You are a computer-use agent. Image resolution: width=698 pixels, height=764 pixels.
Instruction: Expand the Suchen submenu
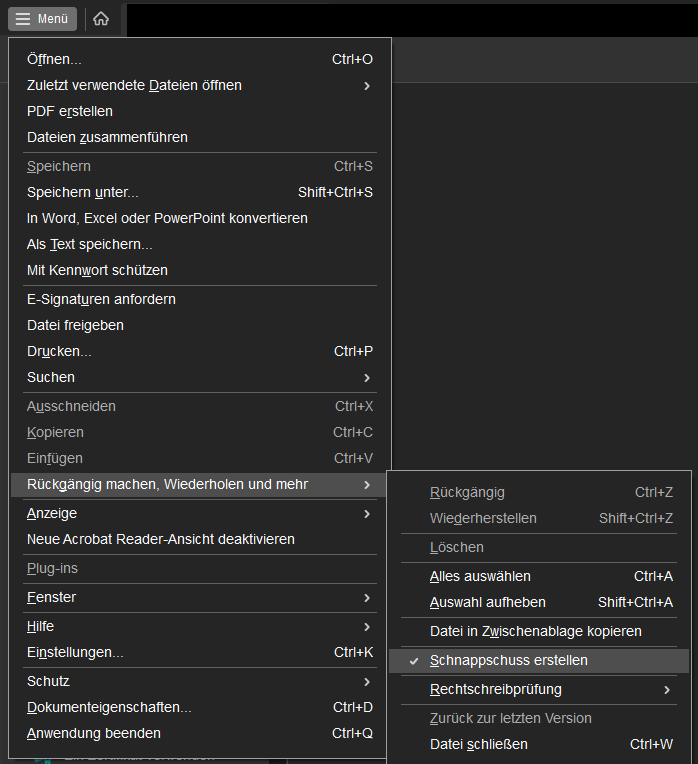(x=200, y=378)
